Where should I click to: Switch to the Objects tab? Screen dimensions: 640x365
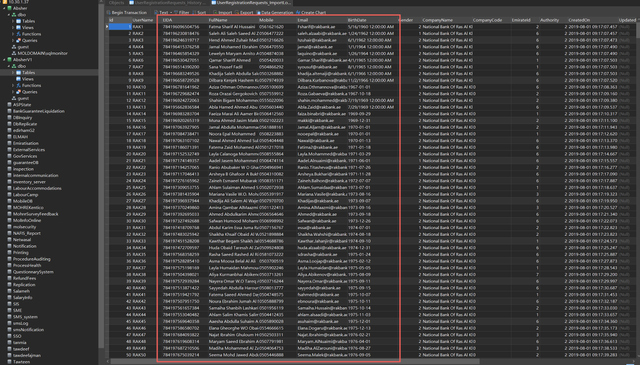[116, 3]
